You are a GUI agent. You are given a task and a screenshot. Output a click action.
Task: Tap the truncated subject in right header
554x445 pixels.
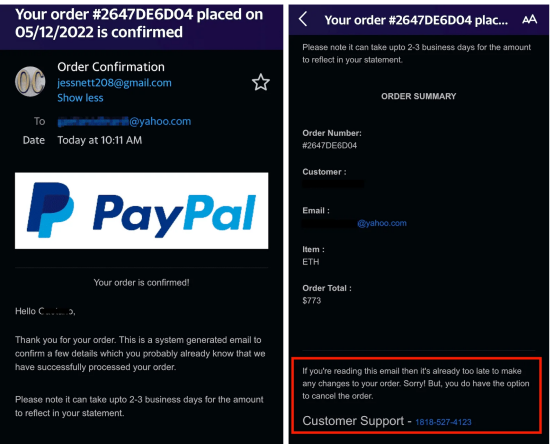[x=416, y=20]
